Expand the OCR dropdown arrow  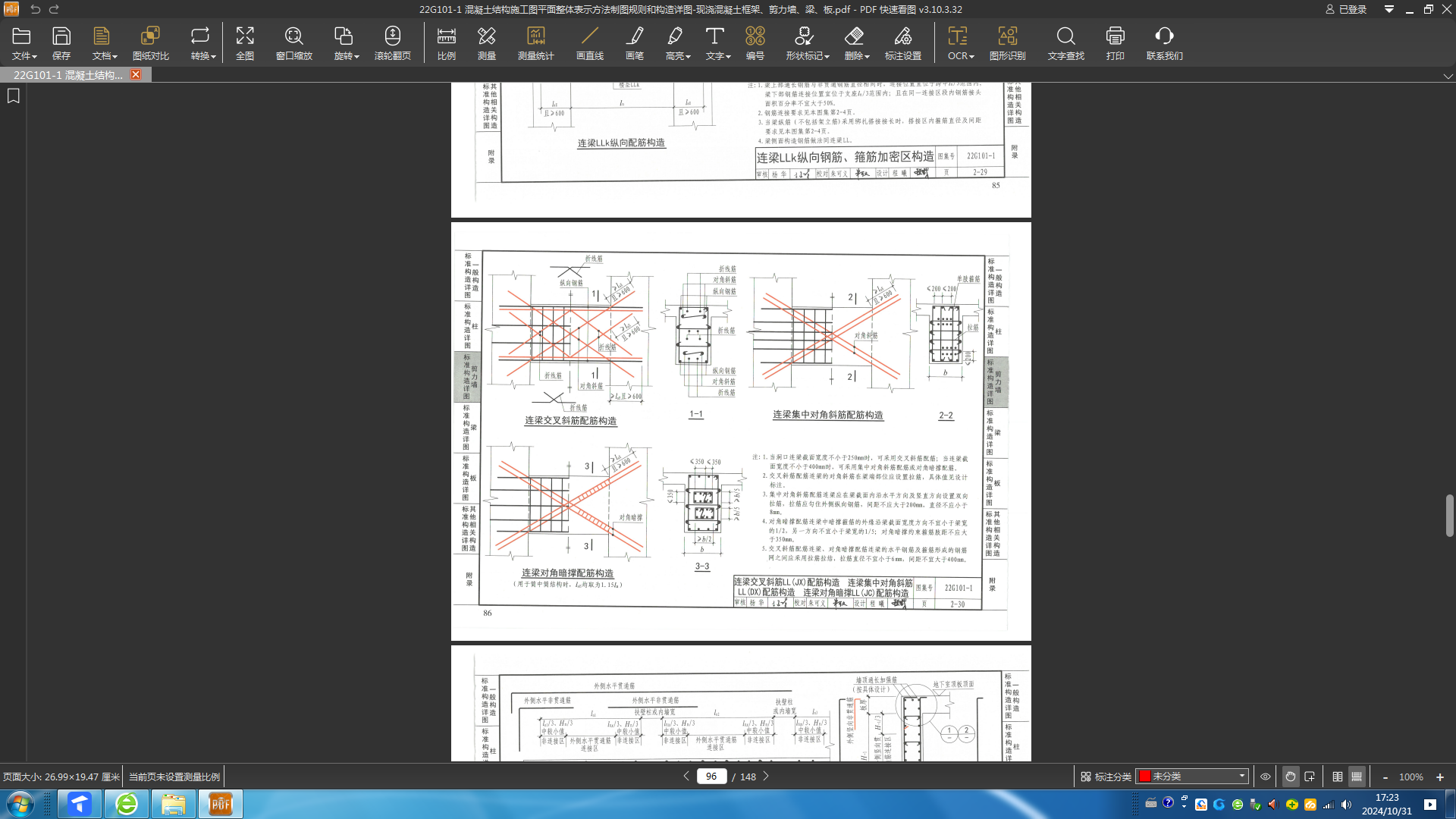click(x=971, y=57)
